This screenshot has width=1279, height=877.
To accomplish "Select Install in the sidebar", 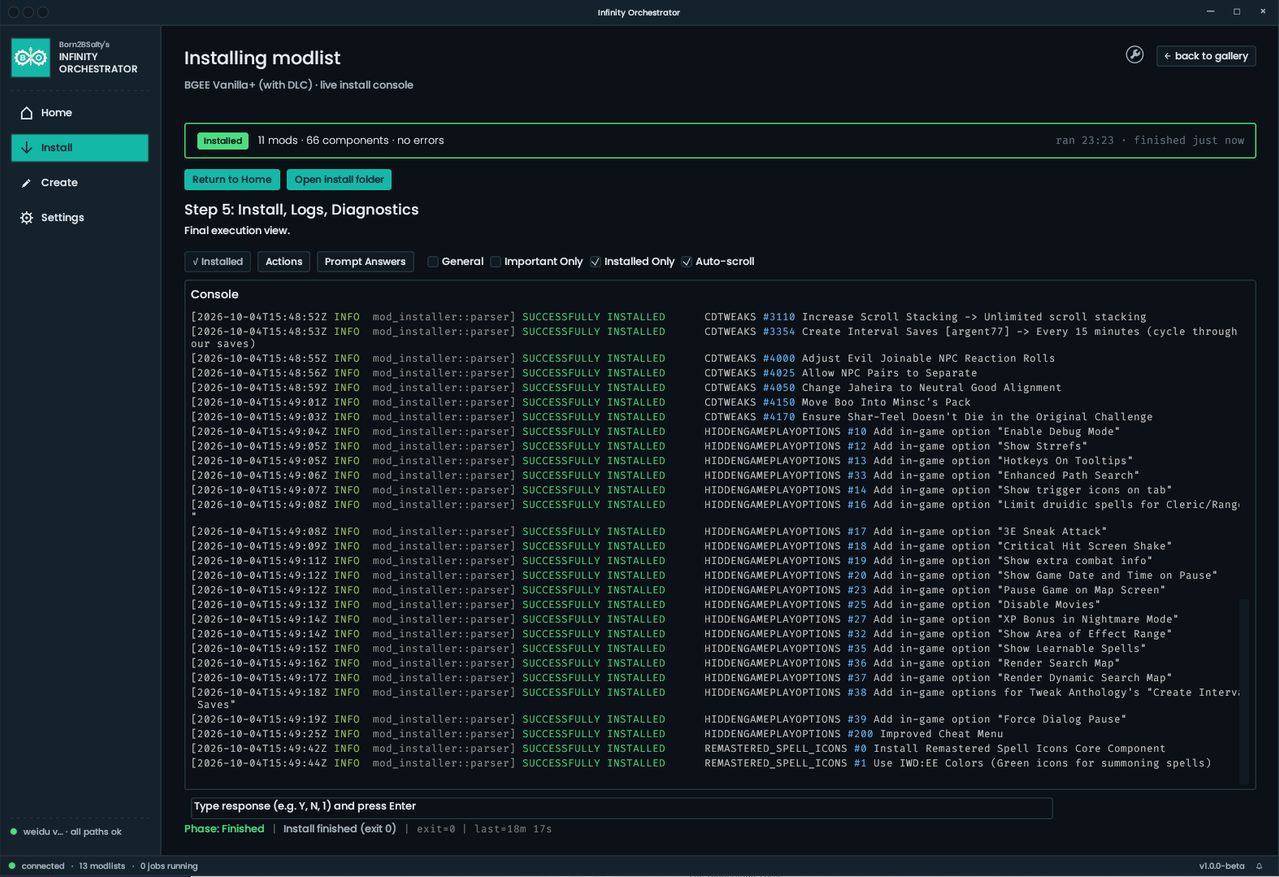I will (80, 148).
